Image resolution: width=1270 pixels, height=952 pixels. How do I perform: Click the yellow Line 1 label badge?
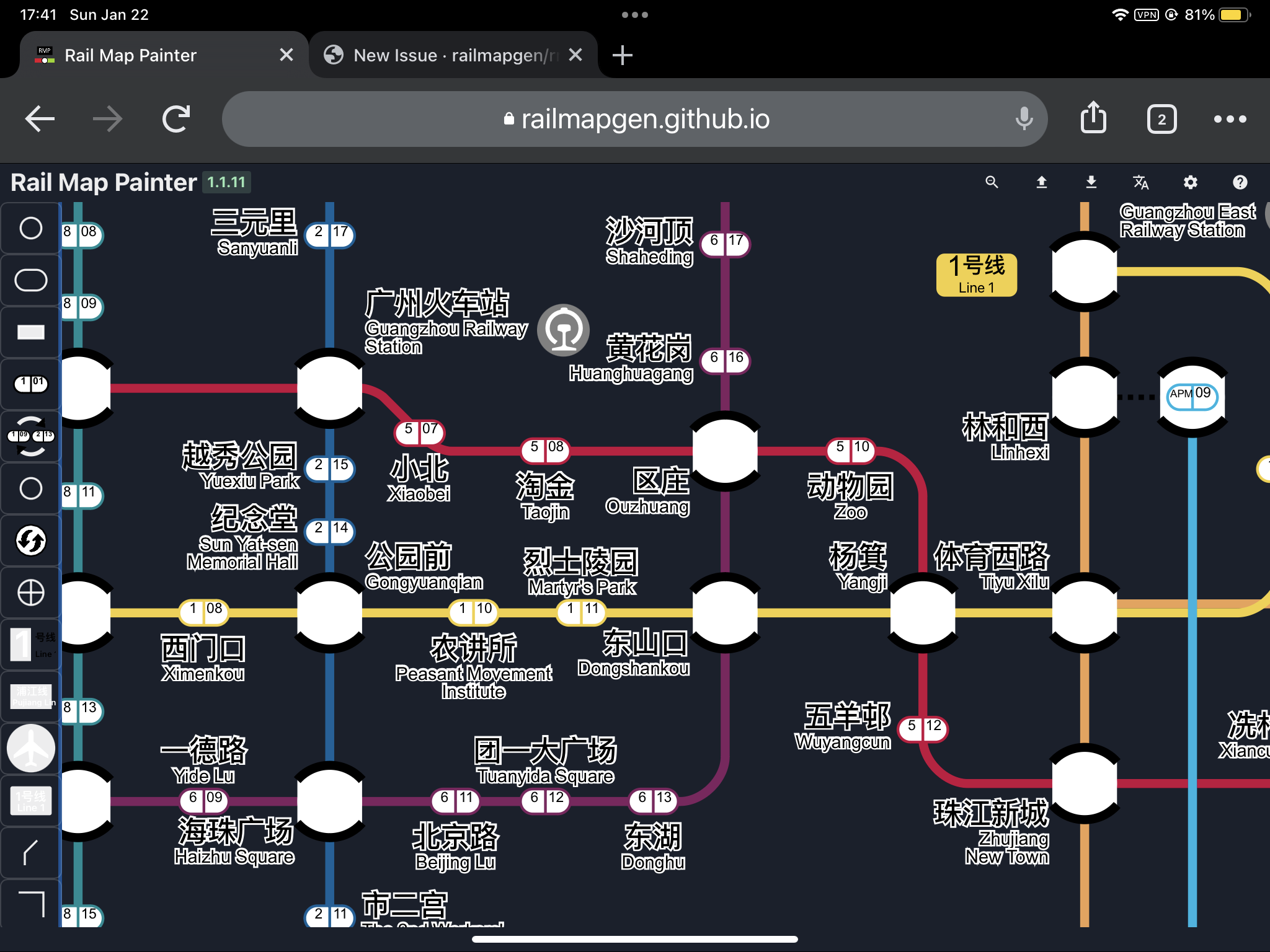[x=976, y=275]
